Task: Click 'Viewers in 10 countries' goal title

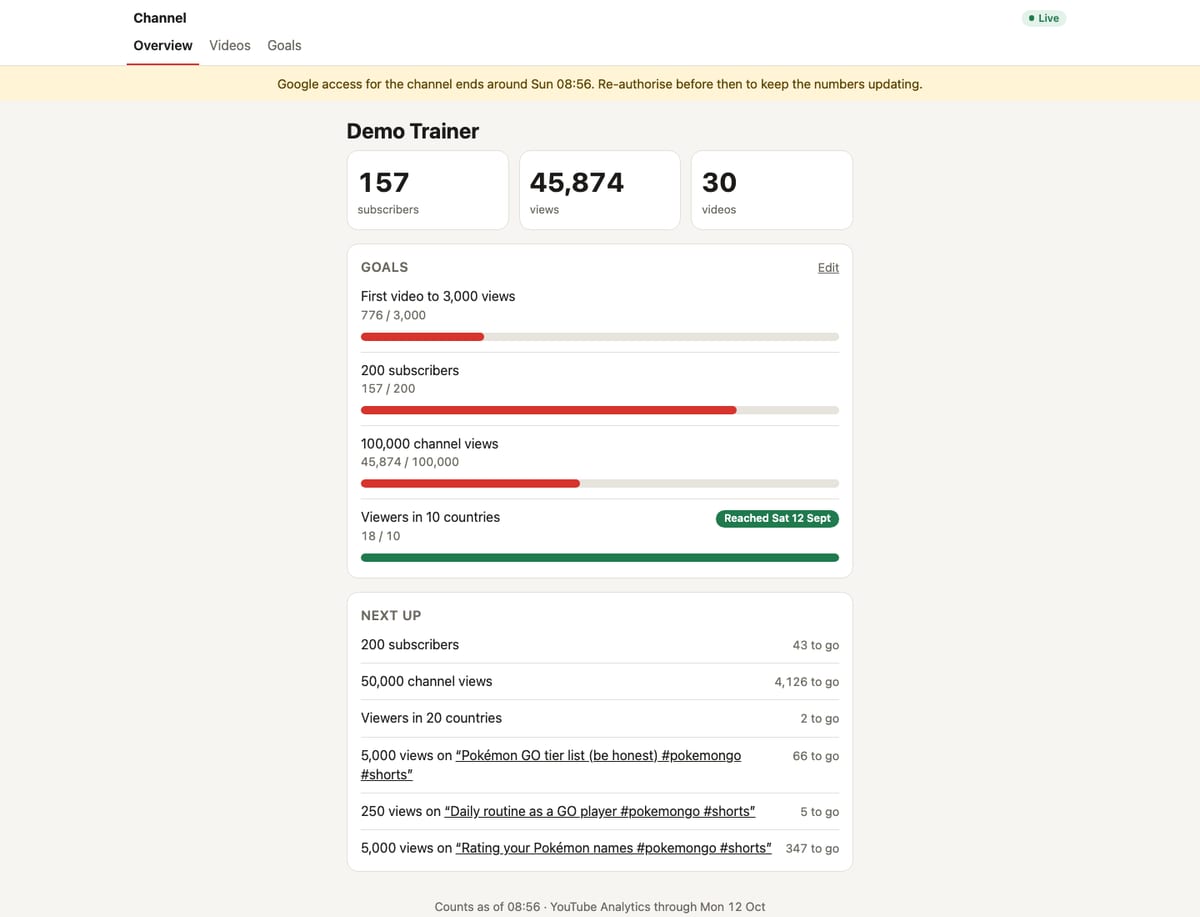Action: click(430, 517)
